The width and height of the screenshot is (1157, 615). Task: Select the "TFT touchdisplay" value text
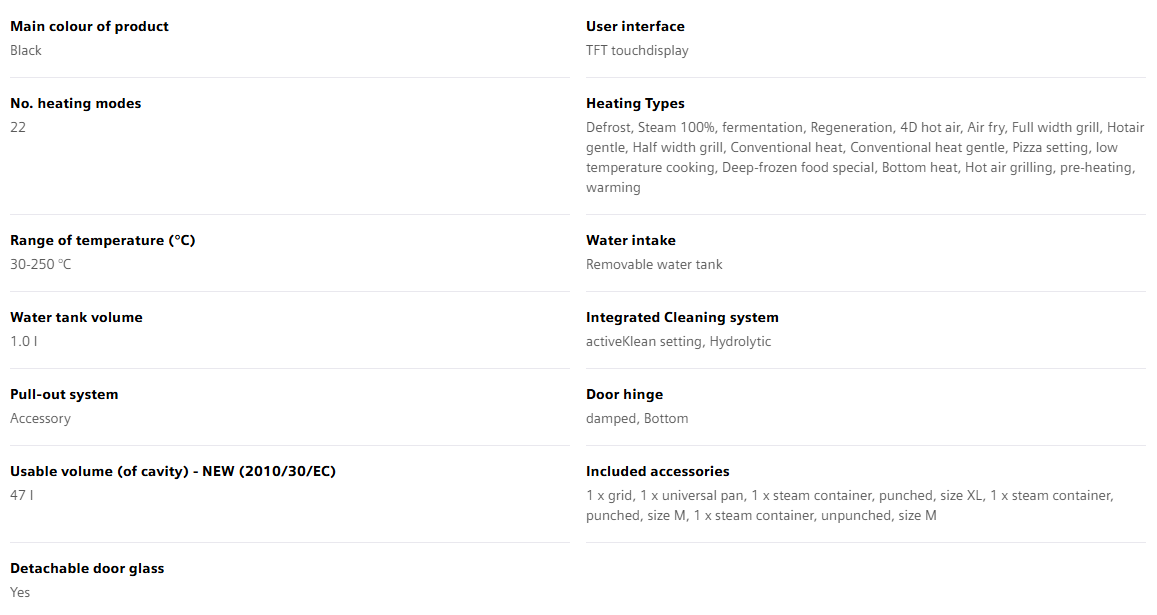click(637, 51)
